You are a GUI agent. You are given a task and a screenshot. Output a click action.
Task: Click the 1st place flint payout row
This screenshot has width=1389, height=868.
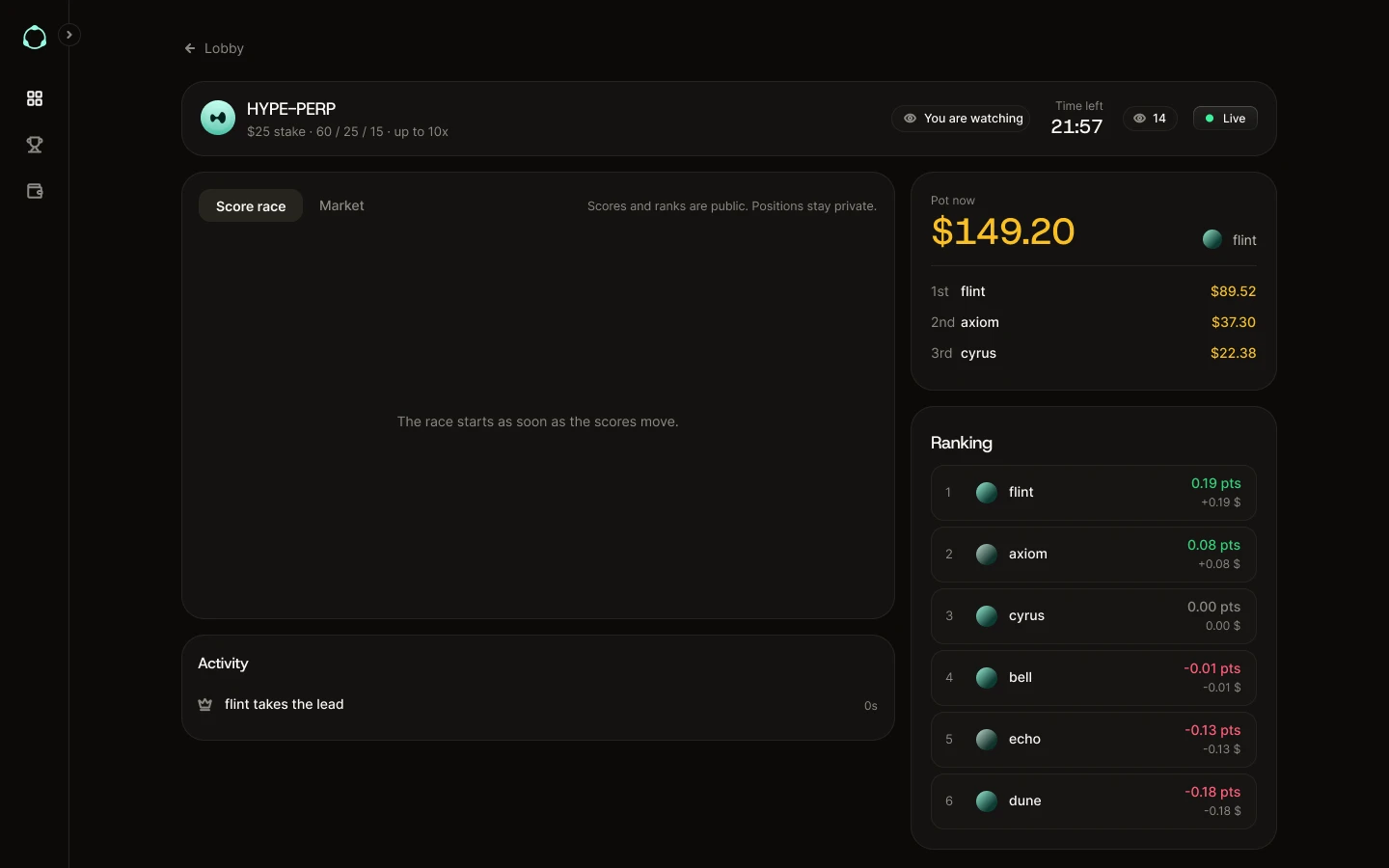tap(1093, 291)
